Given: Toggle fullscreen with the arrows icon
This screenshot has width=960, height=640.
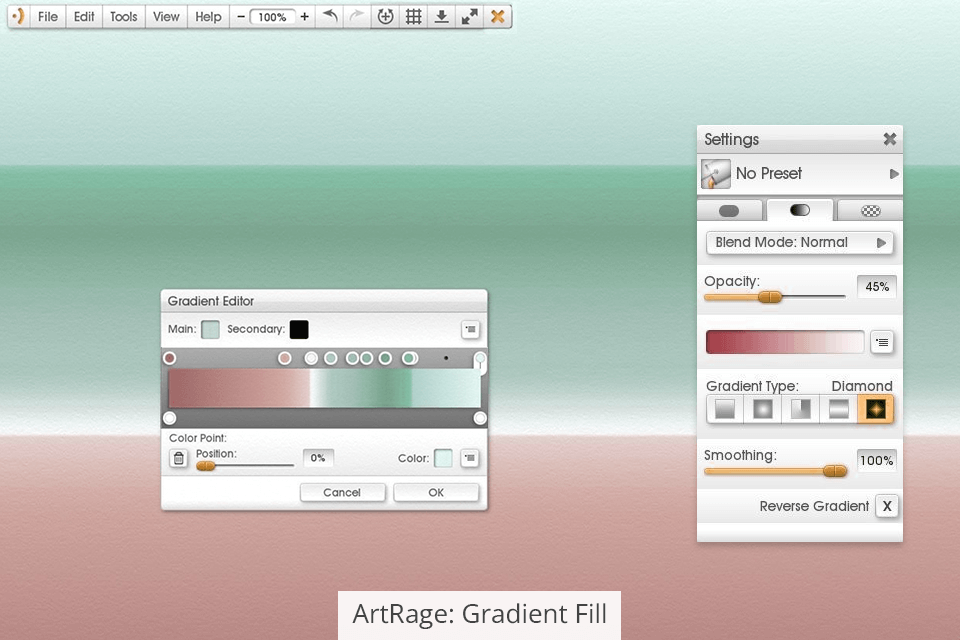Looking at the screenshot, I should pyautogui.click(x=470, y=17).
